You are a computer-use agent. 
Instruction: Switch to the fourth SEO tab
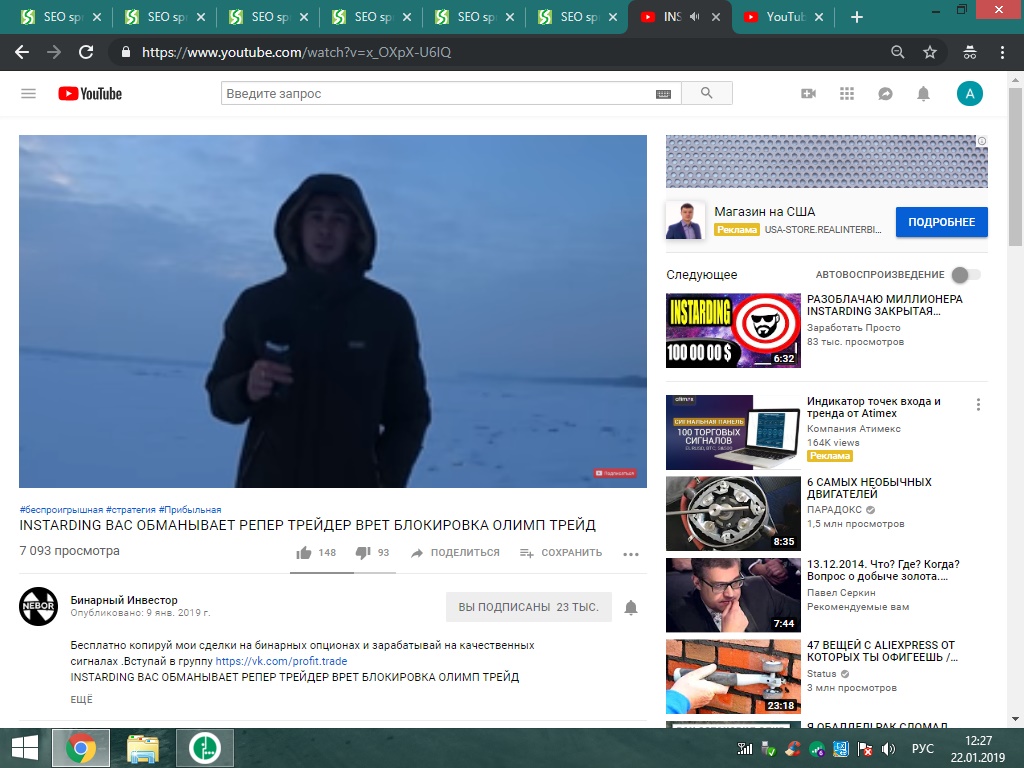click(372, 17)
